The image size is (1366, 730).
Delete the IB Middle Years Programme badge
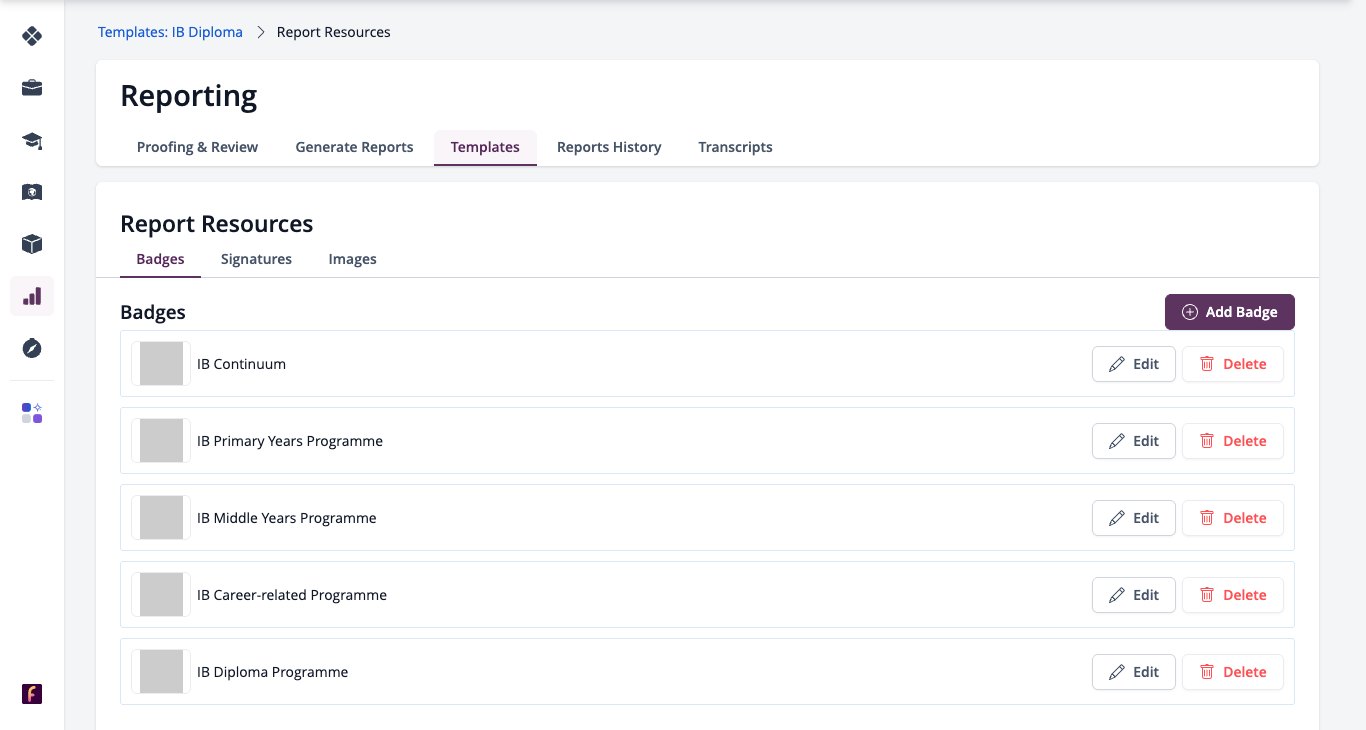pyautogui.click(x=1233, y=518)
